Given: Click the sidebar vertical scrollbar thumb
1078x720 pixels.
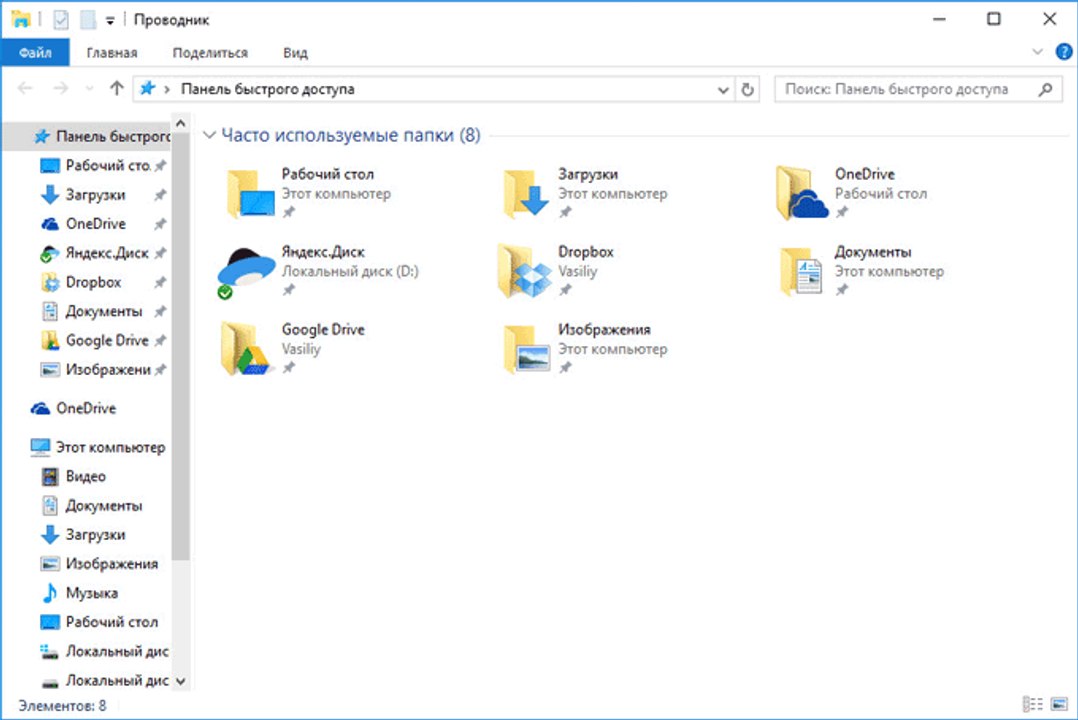Looking at the screenshot, I should coord(180,347).
